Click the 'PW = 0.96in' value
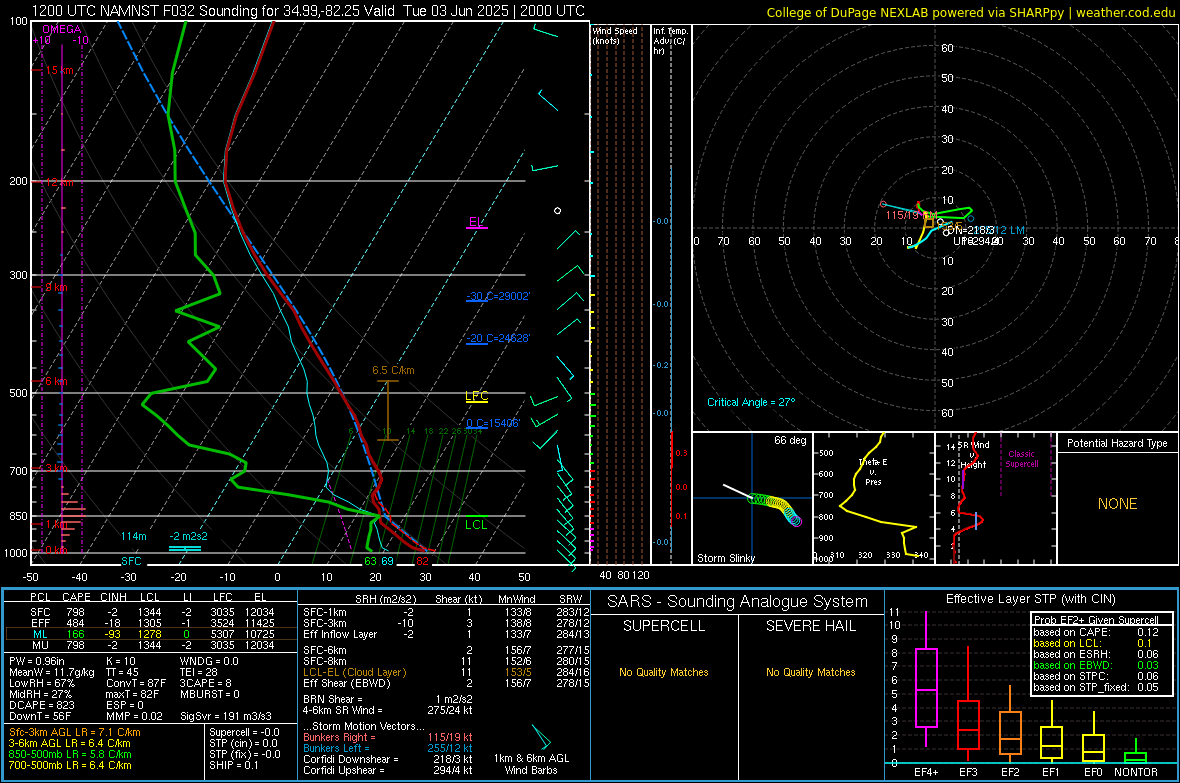Image resolution: width=1180 pixels, height=783 pixels. click(37, 661)
